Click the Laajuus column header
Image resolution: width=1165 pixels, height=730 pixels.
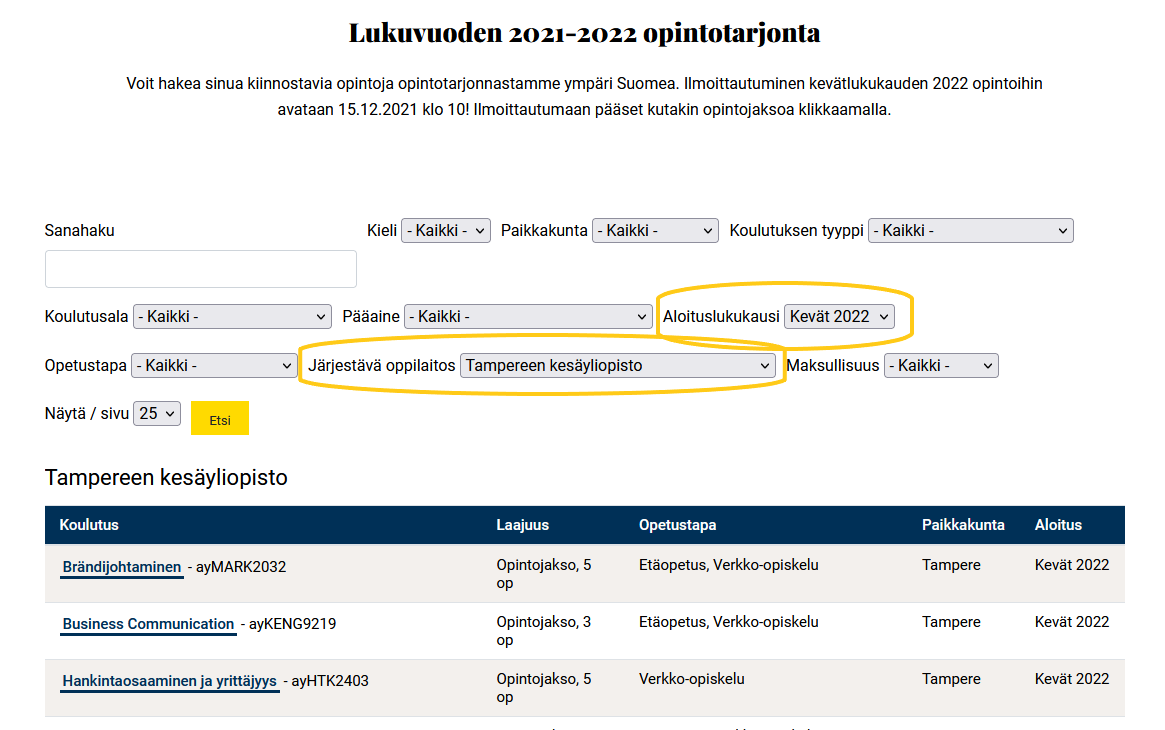[522, 525]
